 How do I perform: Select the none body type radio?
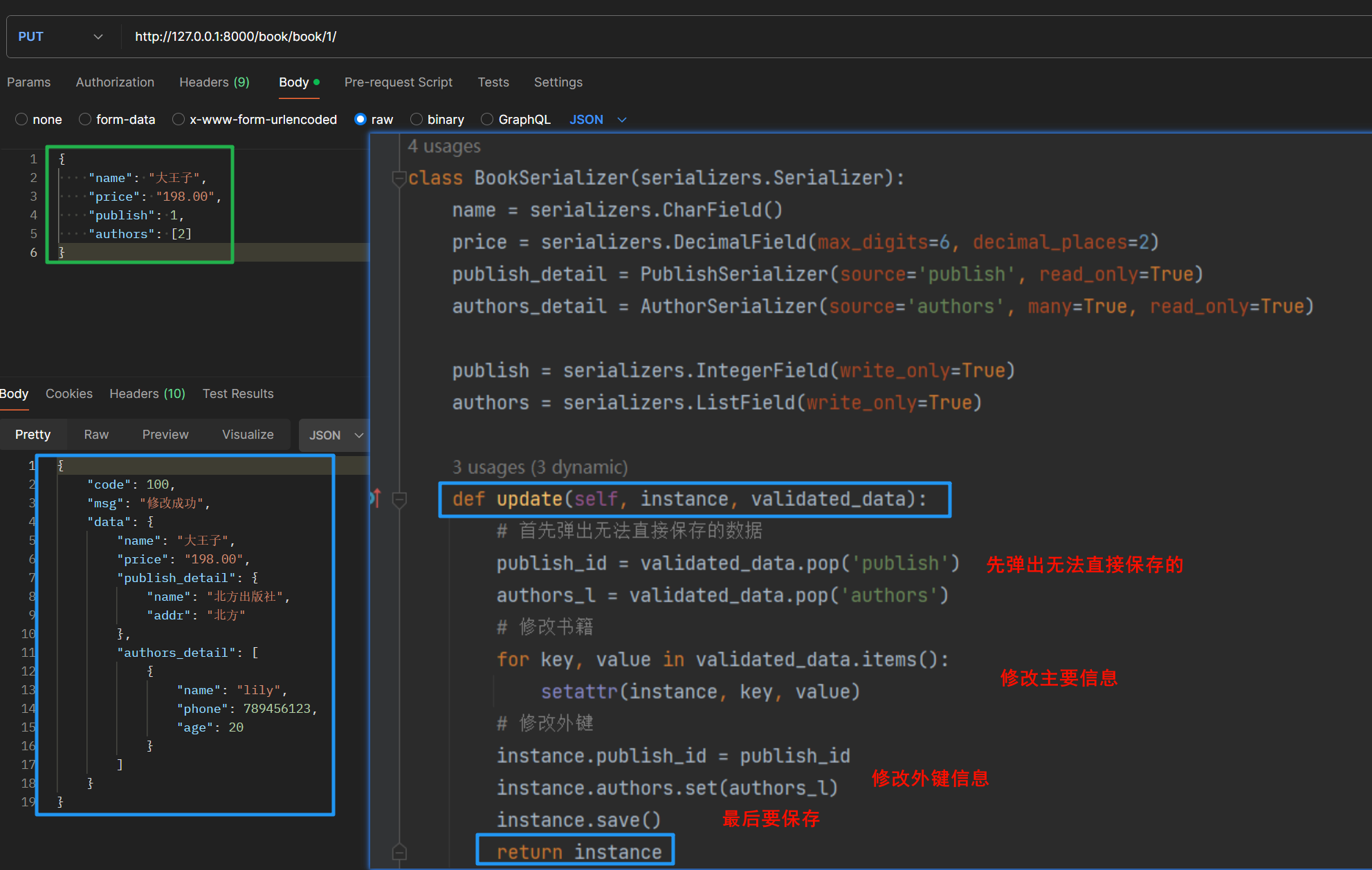(x=21, y=119)
